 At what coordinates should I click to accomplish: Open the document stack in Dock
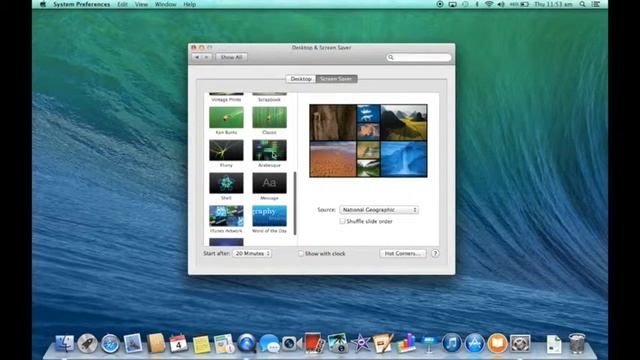(x=554, y=343)
